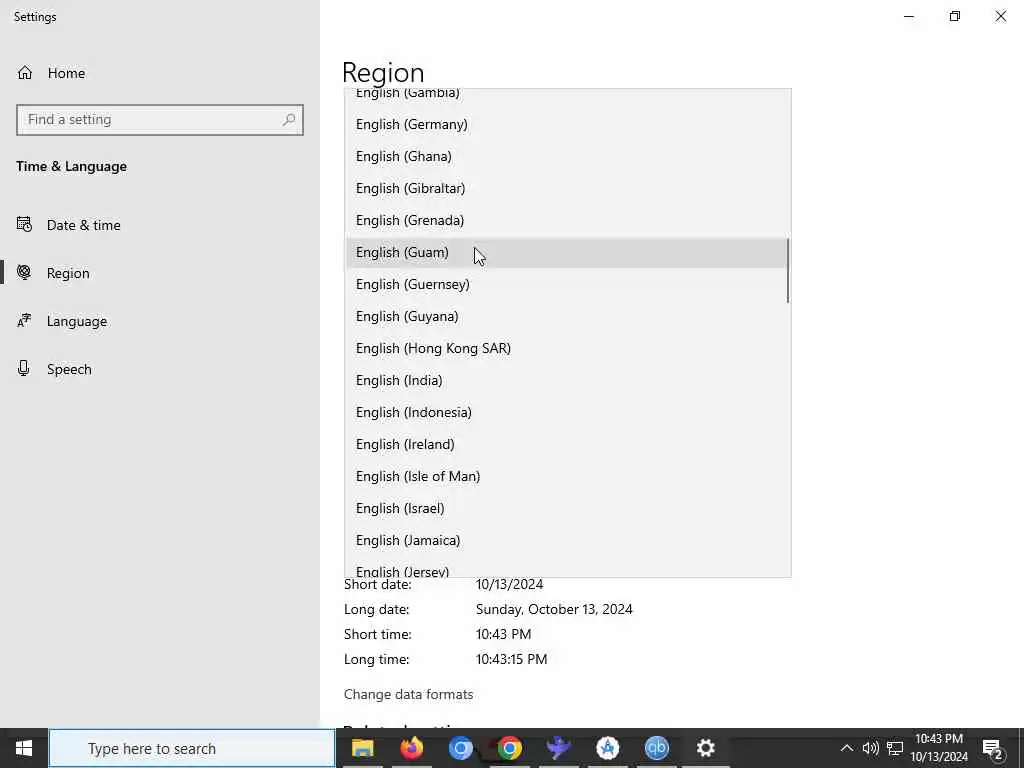Select English (India) option
Viewport: 1024px width, 768px height.
pyautogui.click(x=567, y=380)
